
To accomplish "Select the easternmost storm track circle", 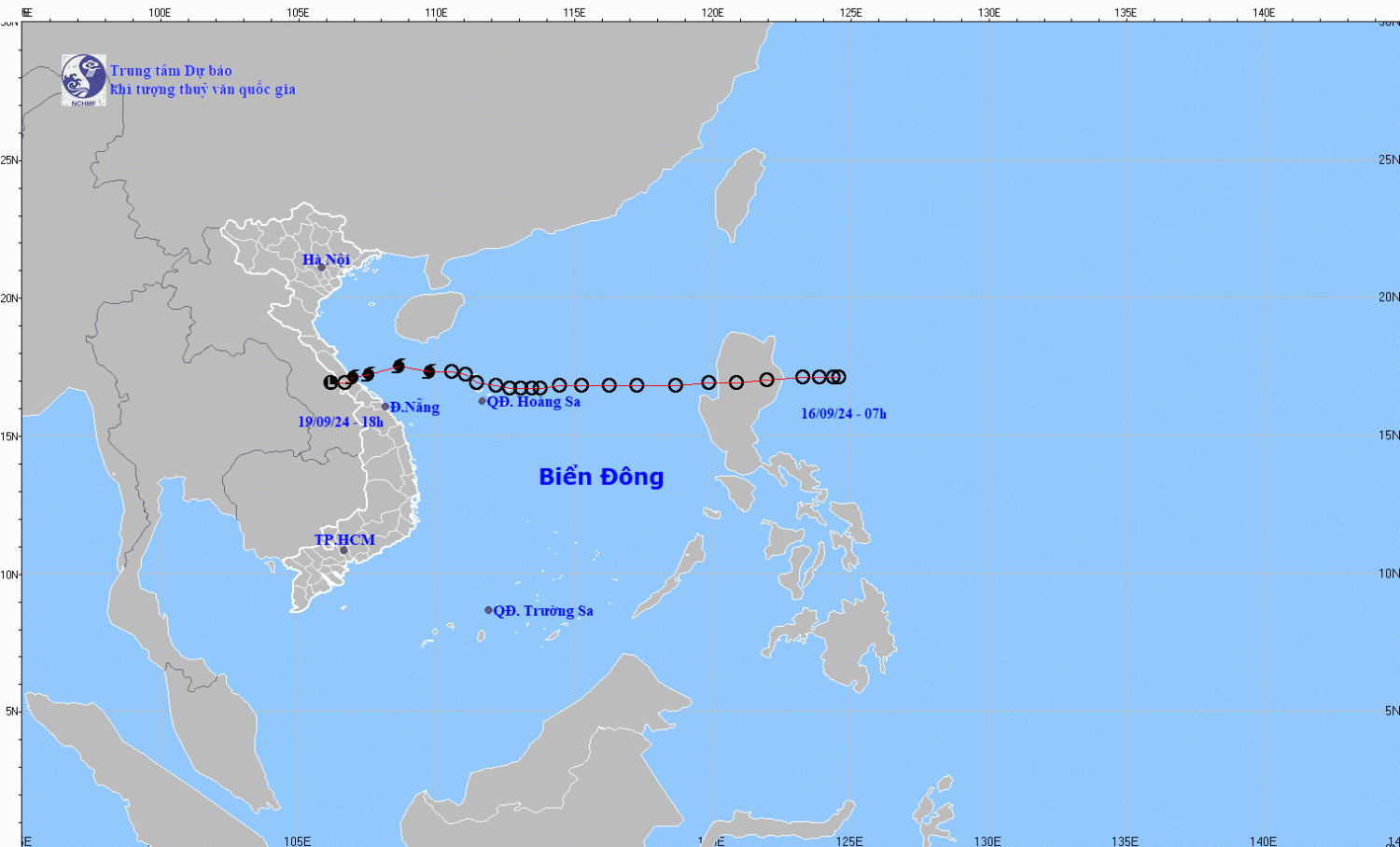I will (839, 377).
